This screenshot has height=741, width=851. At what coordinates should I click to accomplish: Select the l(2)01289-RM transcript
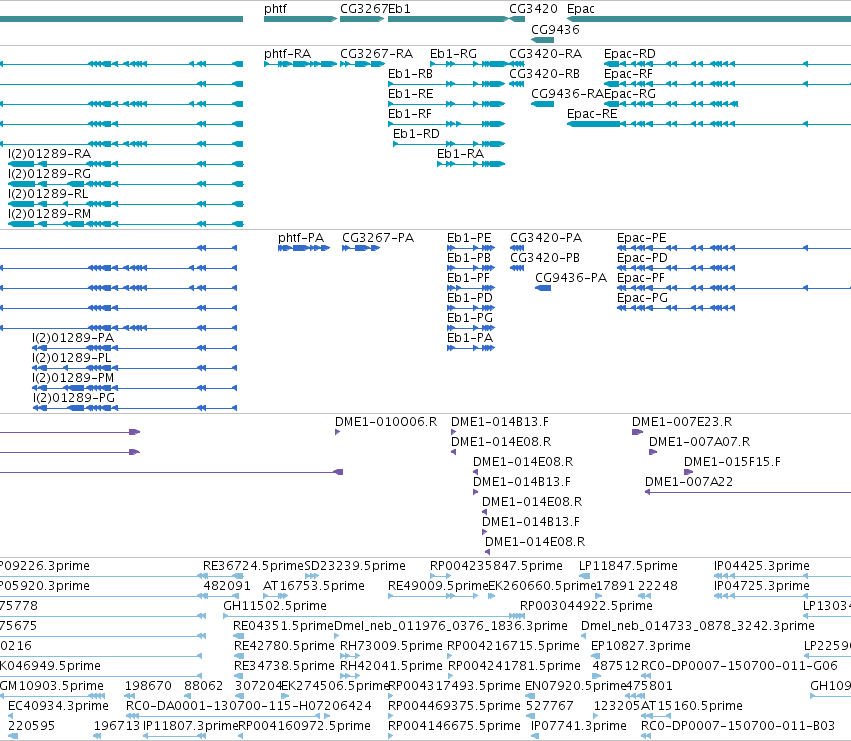125,224
